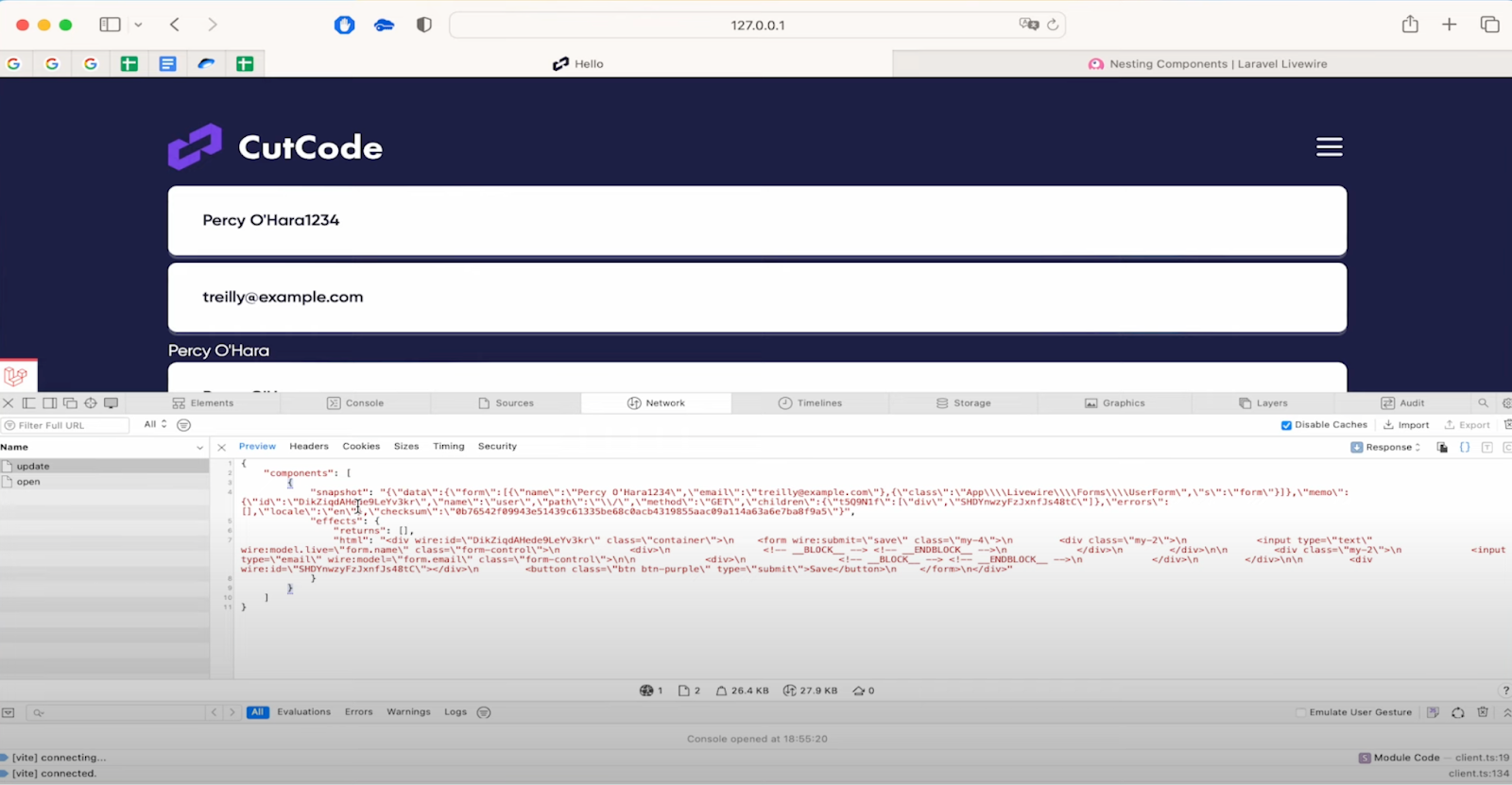Click the translate icon in address bar
The image size is (1512, 785).
coord(1028,25)
